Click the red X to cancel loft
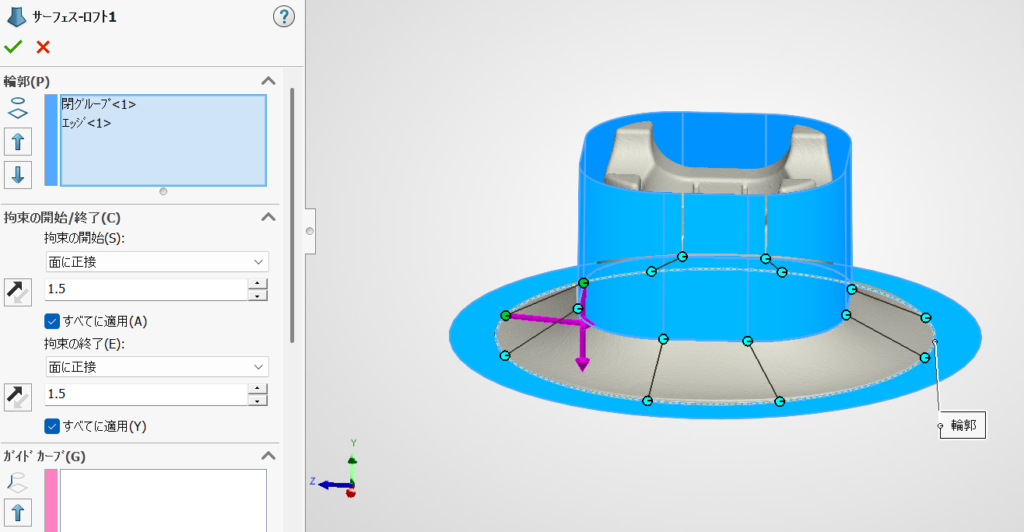 point(43,47)
